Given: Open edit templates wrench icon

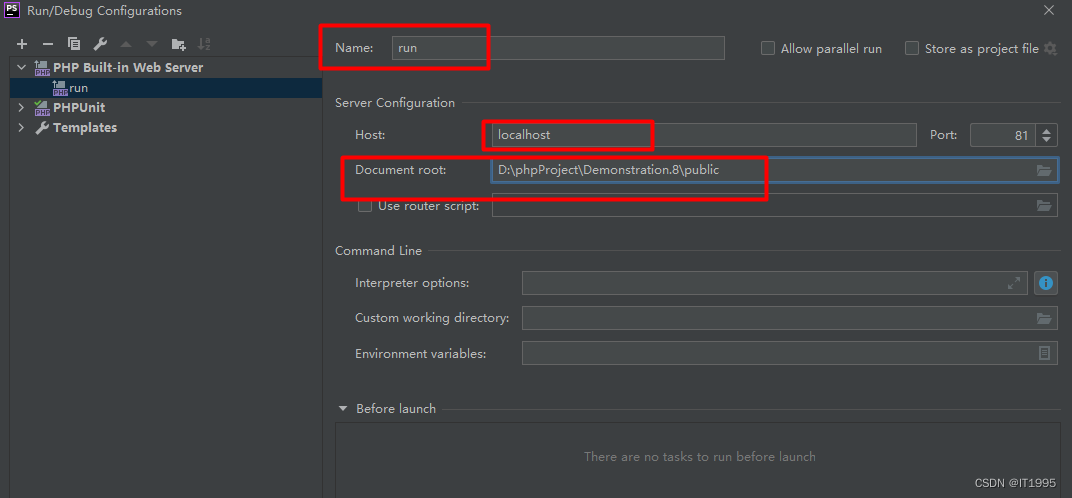Looking at the screenshot, I should [100, 44].
